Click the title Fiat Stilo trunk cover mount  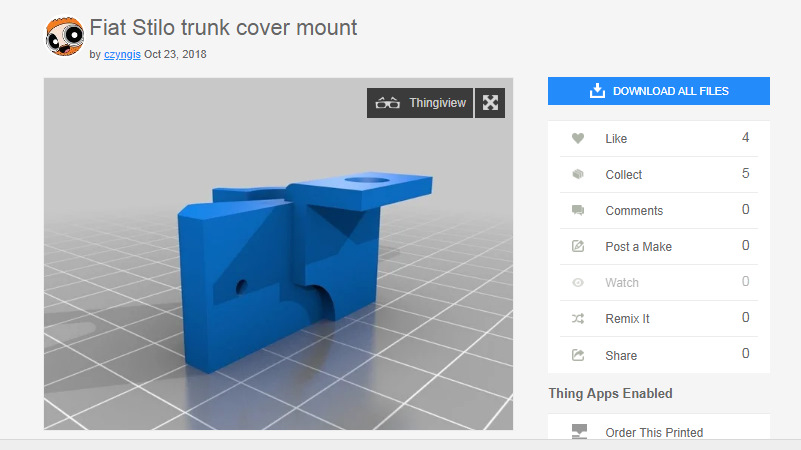click(223, 28)
